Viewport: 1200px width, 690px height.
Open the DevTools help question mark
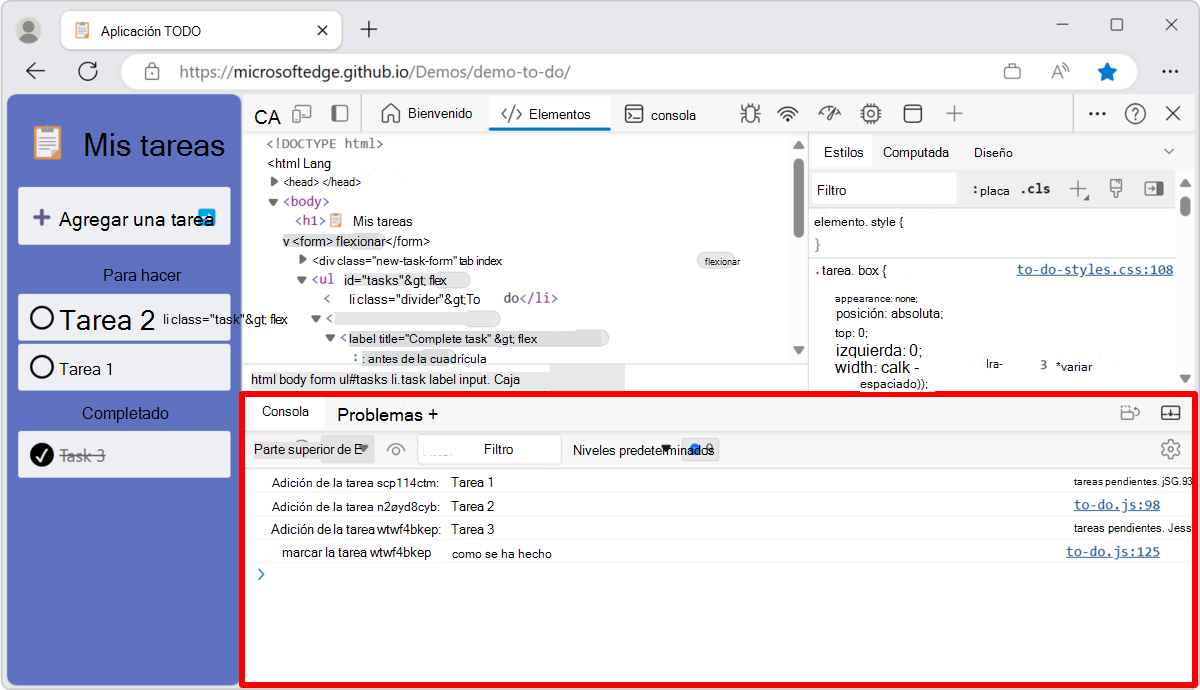click(1135, 114)
